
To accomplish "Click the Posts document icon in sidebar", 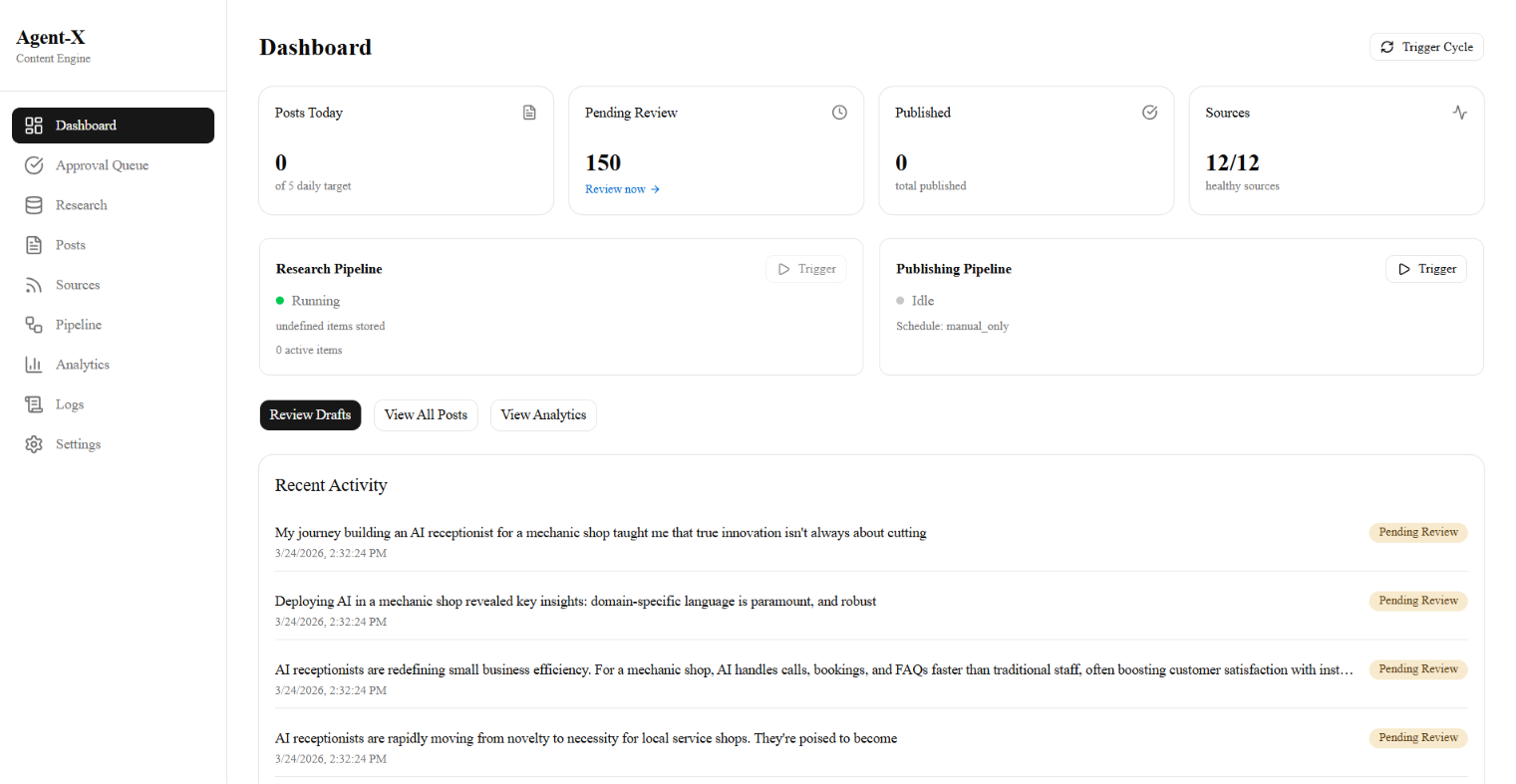I will [34, 245].
